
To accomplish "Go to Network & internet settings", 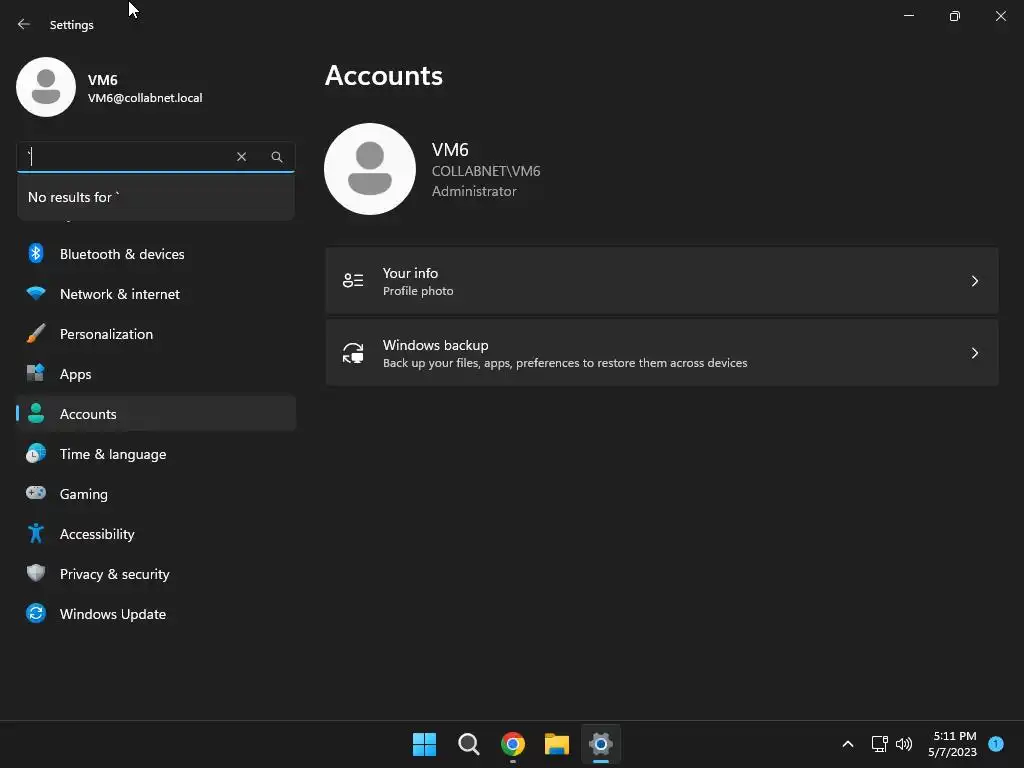I will [156, 294].
